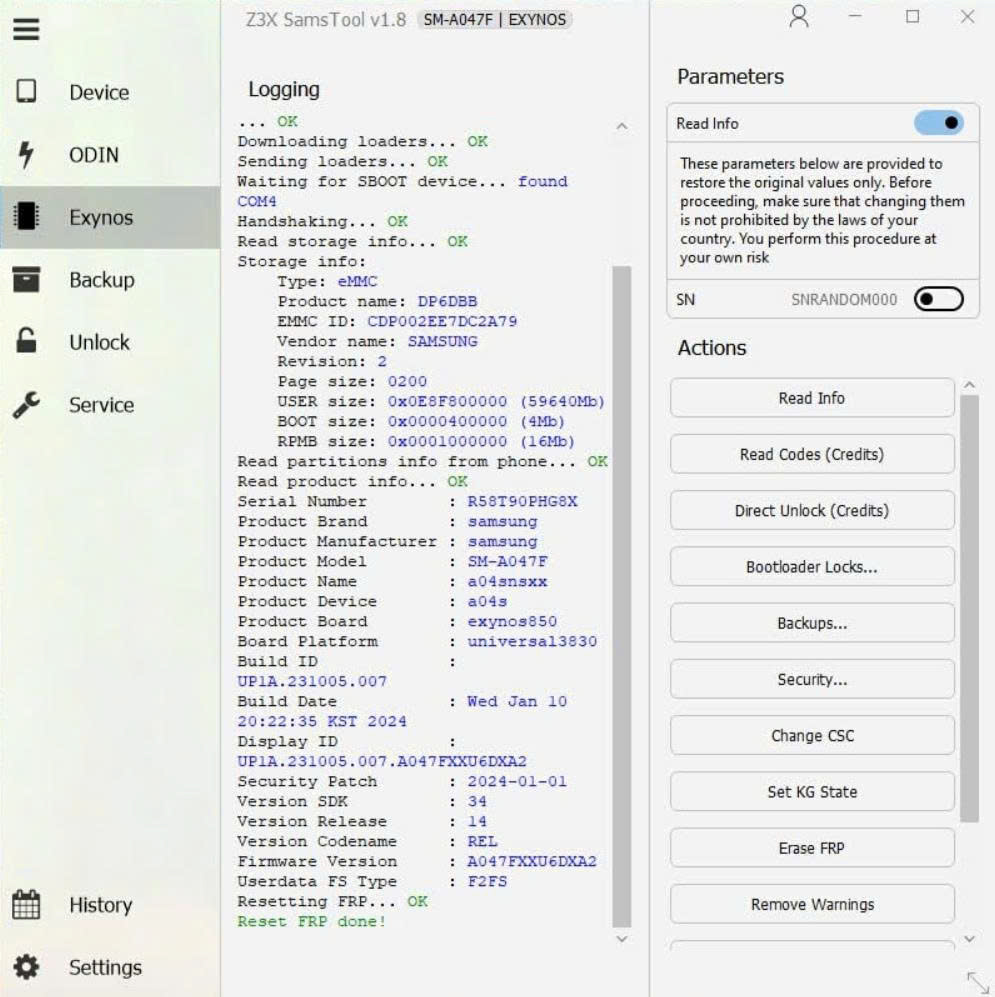Open the hamburger menu icon
This screenshot has width=995, height=997.
26,29
